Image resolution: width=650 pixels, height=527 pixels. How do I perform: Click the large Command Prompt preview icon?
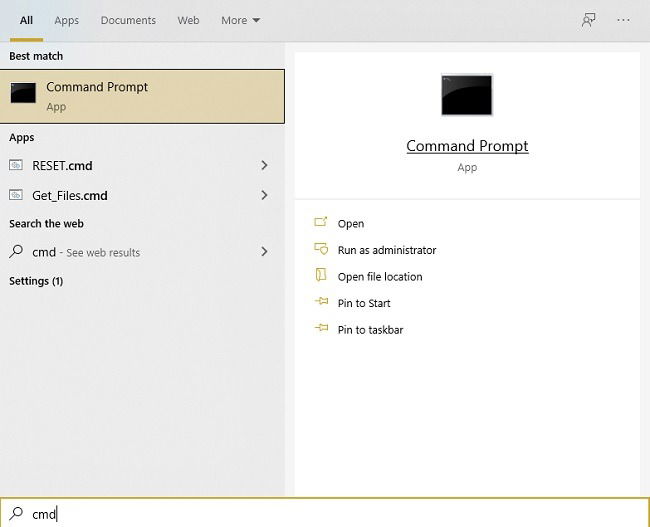pos(467,95)
